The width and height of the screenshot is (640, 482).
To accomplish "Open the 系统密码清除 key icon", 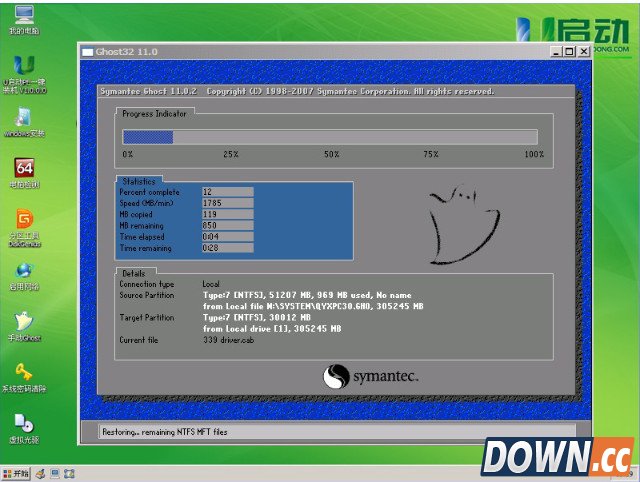I will pos(24,374).
